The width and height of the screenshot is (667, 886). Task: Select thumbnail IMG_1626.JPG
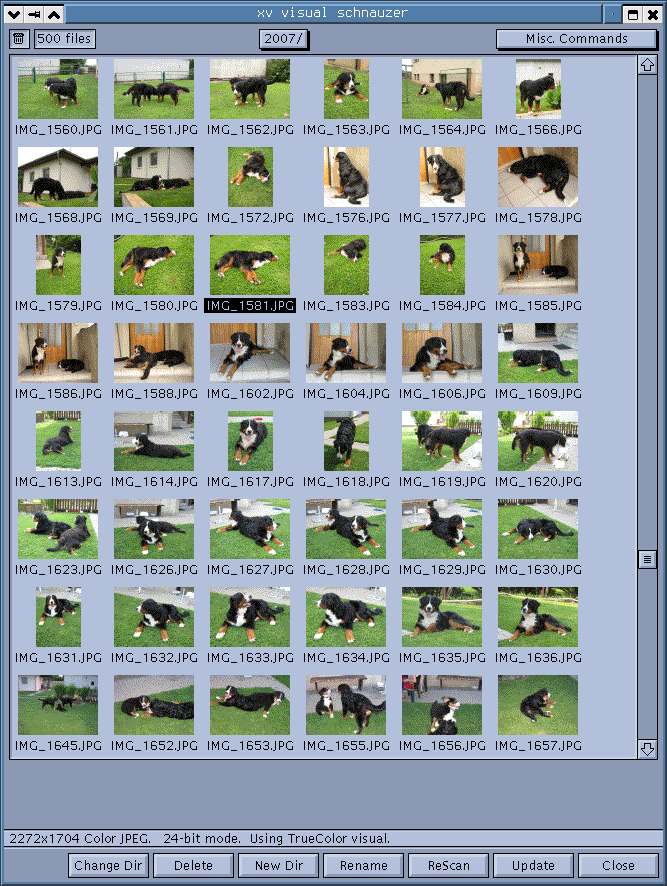click(154, 529)
